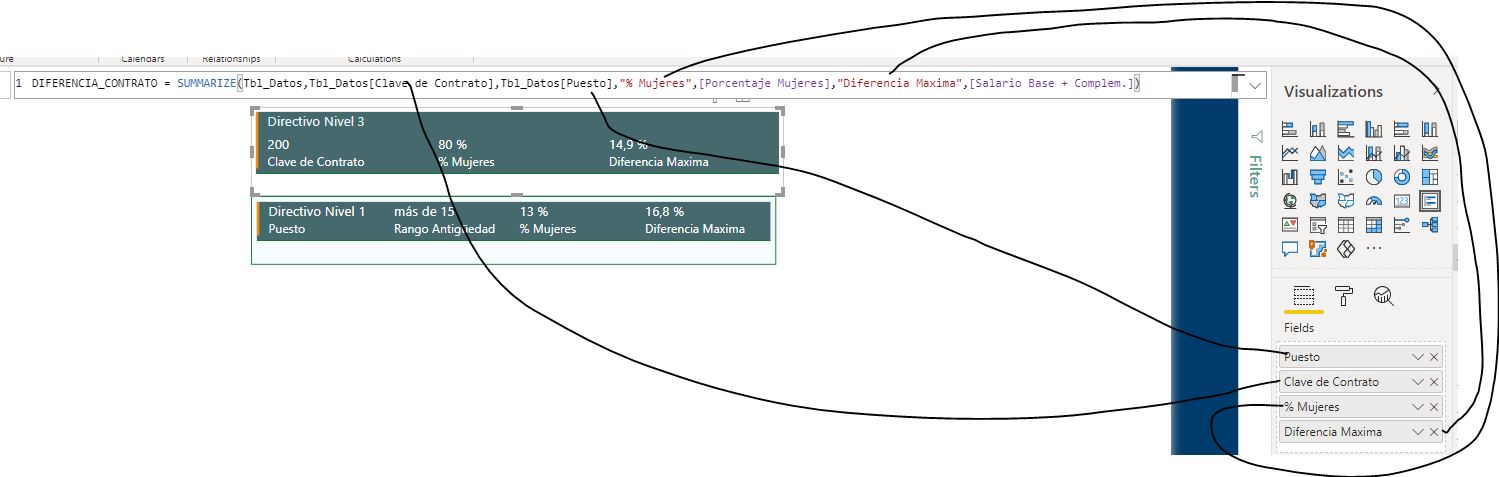Select the Q&A speech bubble visual

(x=1290, y=249)
